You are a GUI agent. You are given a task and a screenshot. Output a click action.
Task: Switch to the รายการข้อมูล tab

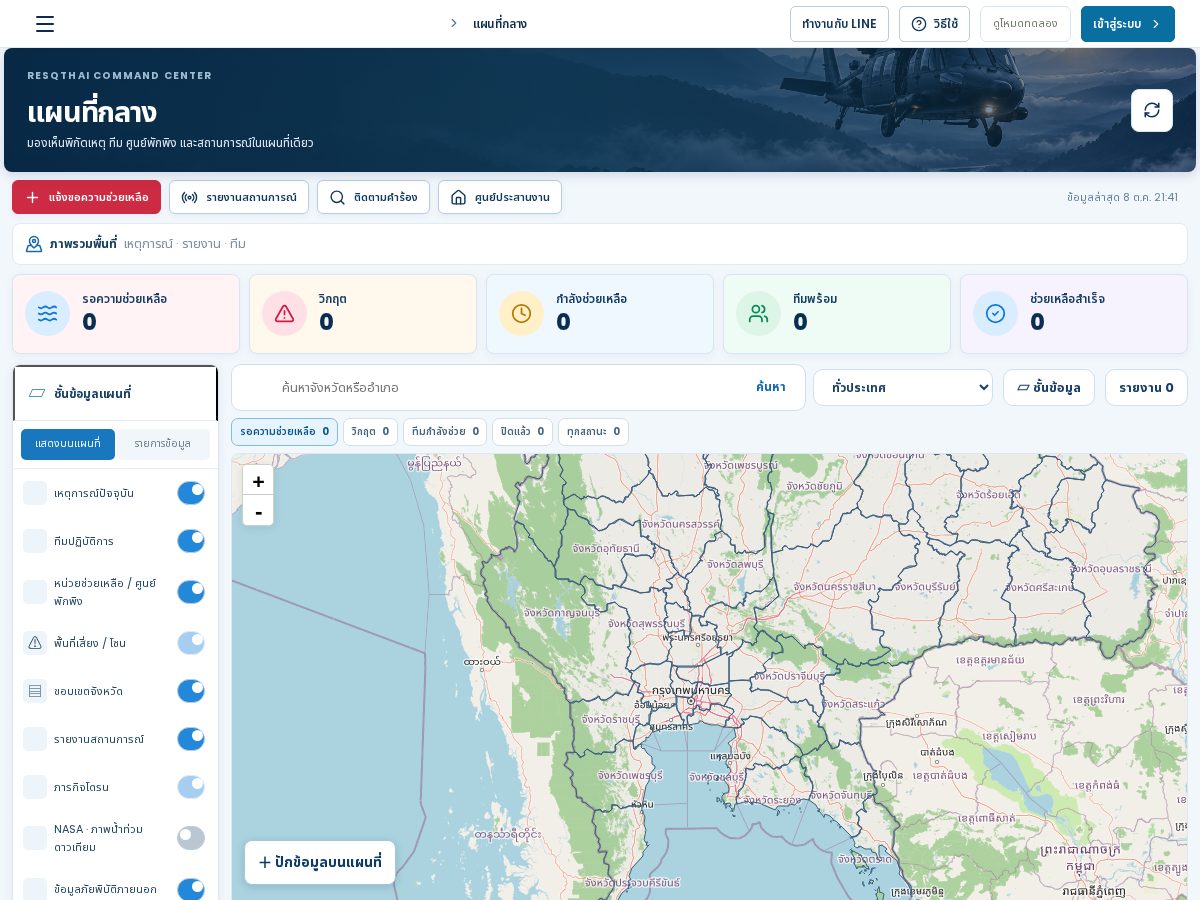[x=163, y=444]
